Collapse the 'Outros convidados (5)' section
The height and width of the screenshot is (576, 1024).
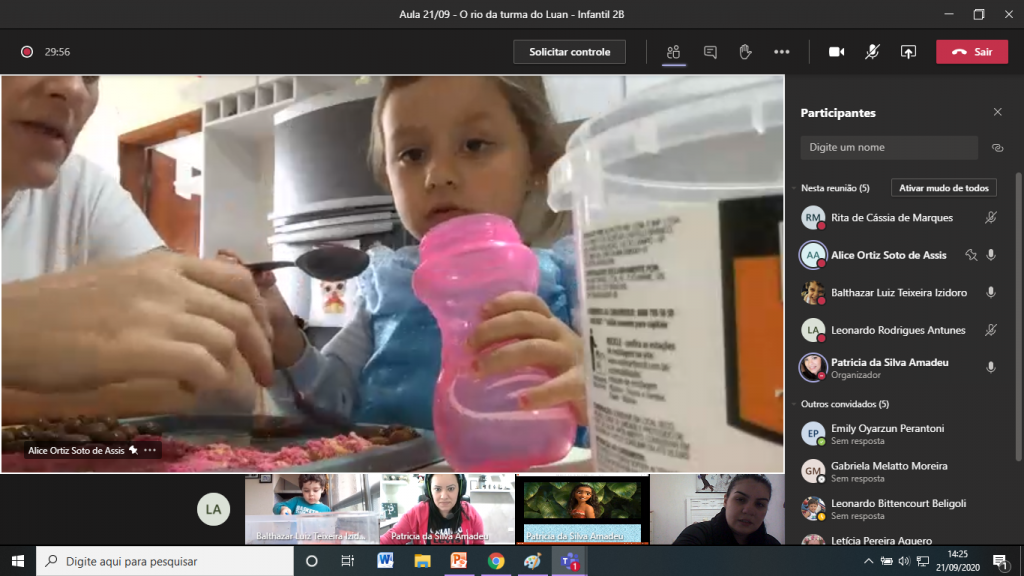(793, 404)
